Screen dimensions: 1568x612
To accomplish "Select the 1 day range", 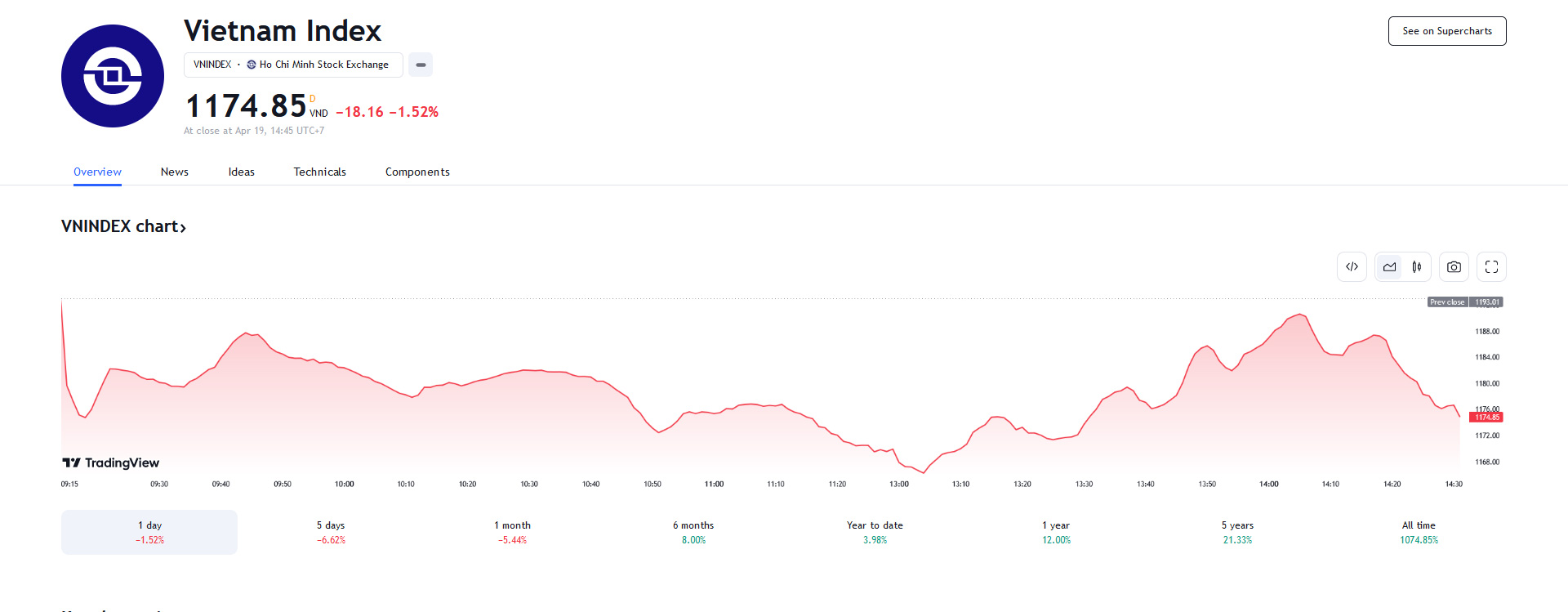I will 149,532.
